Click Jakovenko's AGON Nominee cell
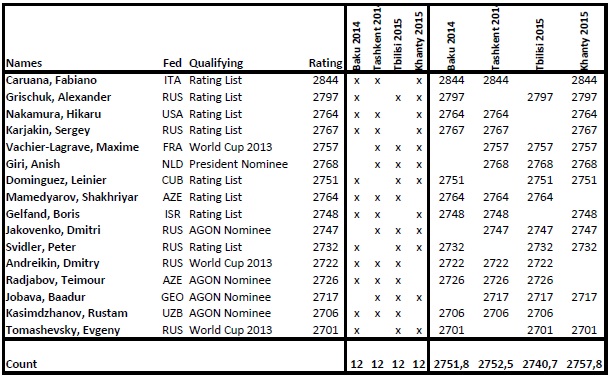This screenshot has width=610, height=378. tap(230, 230)
